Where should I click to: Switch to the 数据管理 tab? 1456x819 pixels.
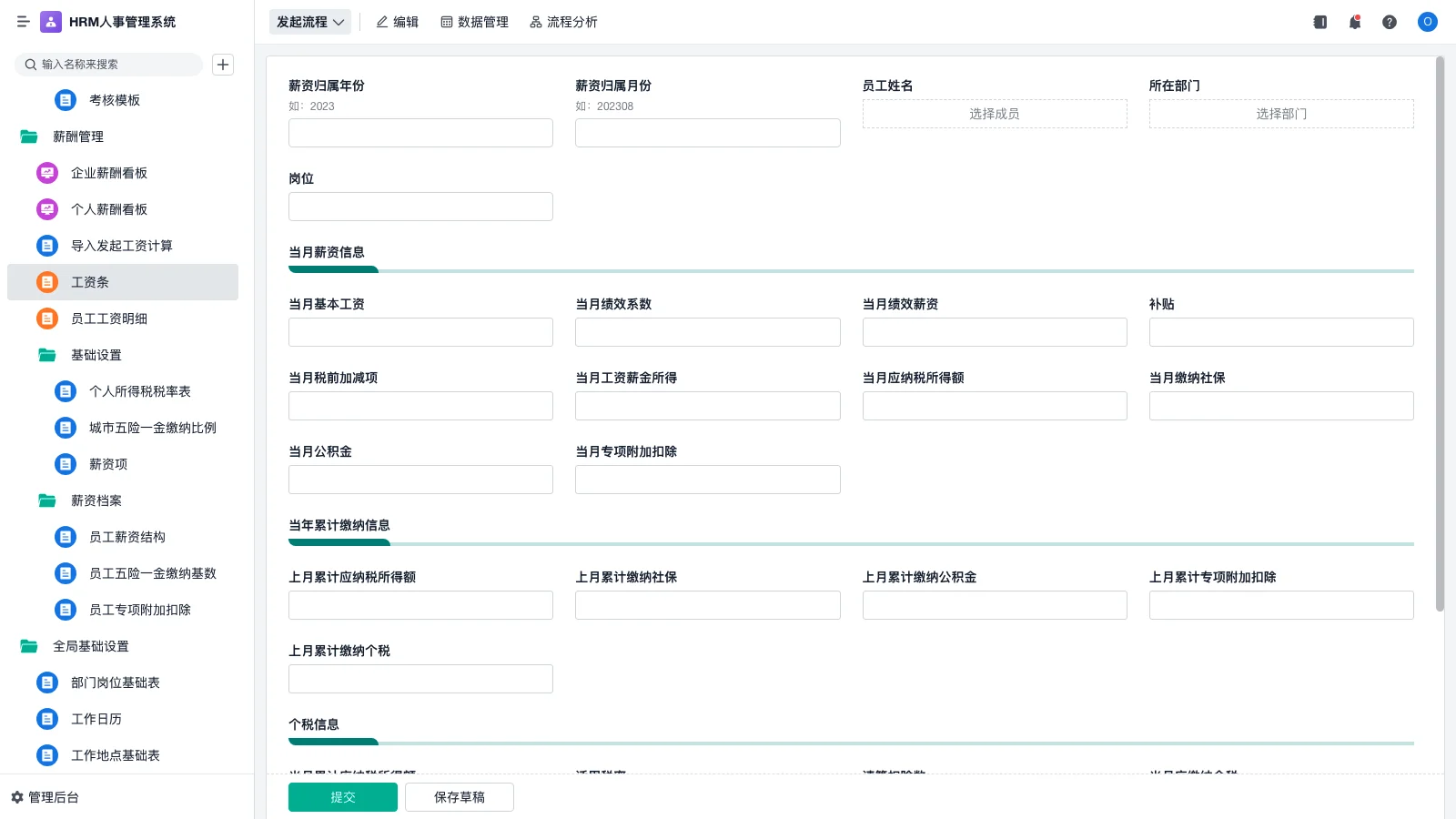pos(474,22)
